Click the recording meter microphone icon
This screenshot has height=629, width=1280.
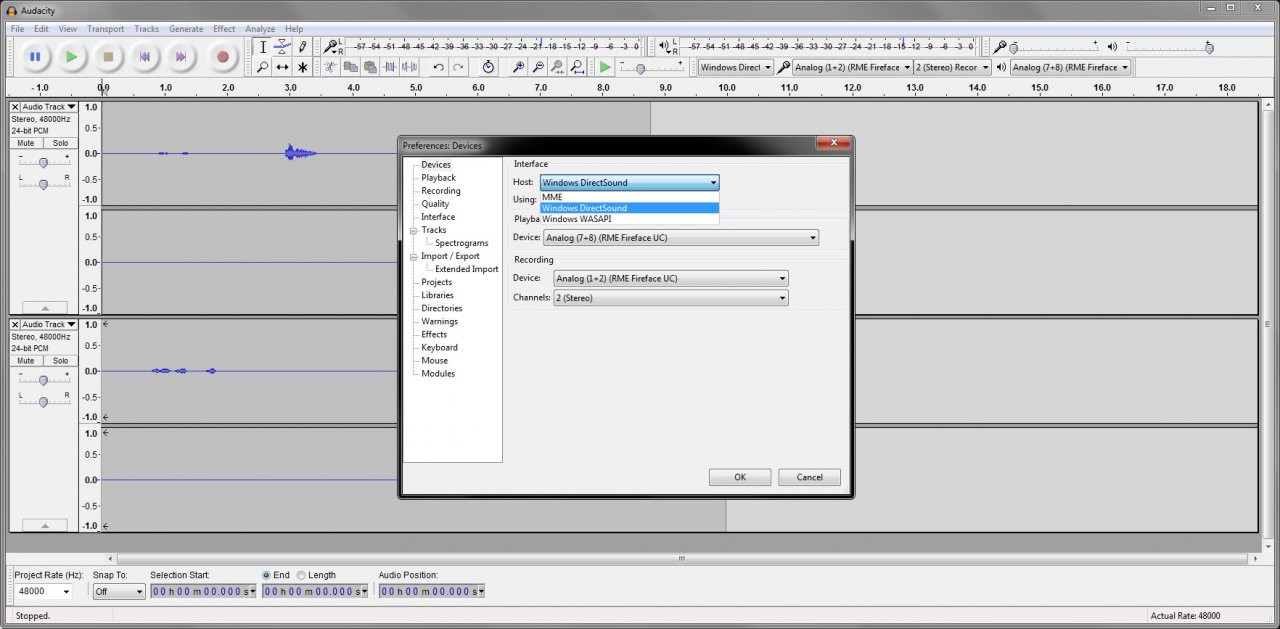pyautogui.click(x=329, y=47)
